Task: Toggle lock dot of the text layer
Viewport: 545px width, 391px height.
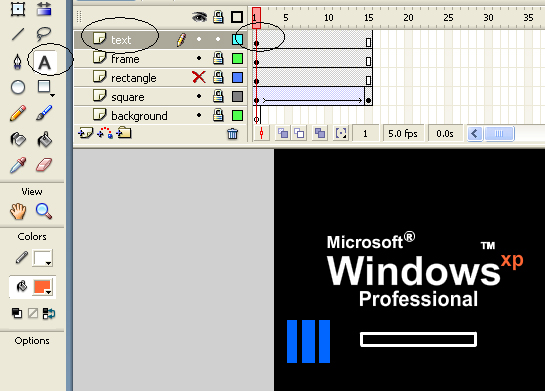Action: pyautogui.click(x=218, y=39)
